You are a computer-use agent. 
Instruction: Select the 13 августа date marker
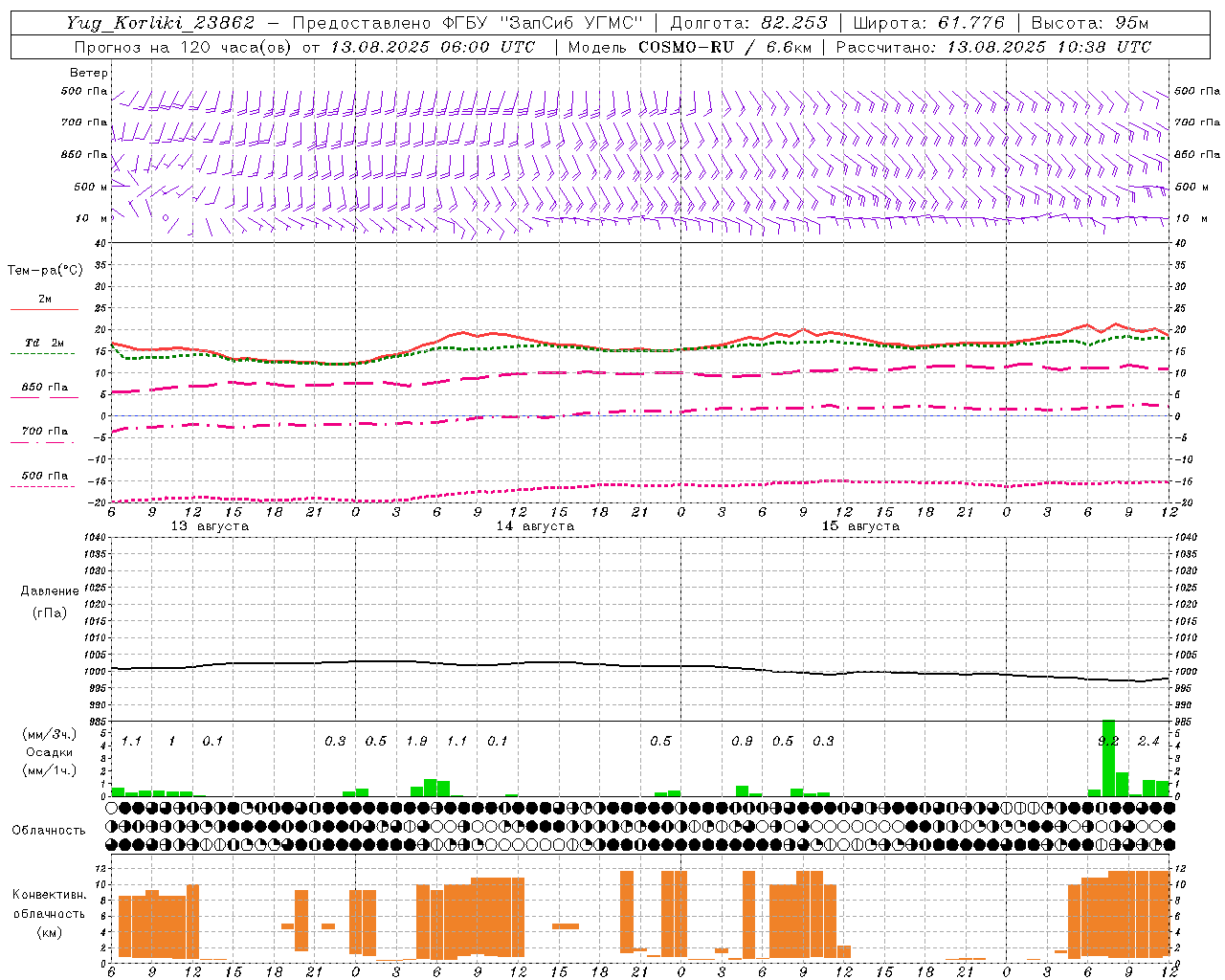[210, 526]
